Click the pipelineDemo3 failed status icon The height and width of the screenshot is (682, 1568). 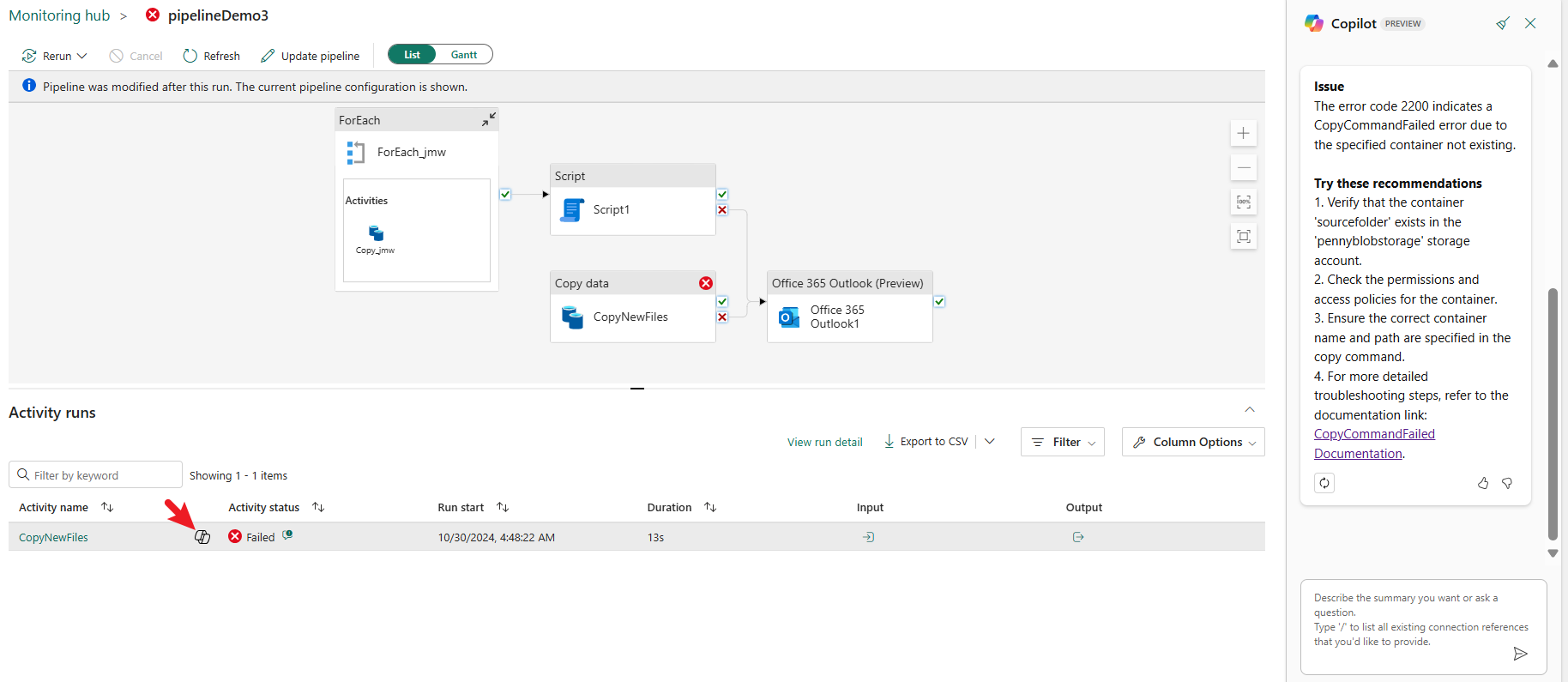coord(153,15)
